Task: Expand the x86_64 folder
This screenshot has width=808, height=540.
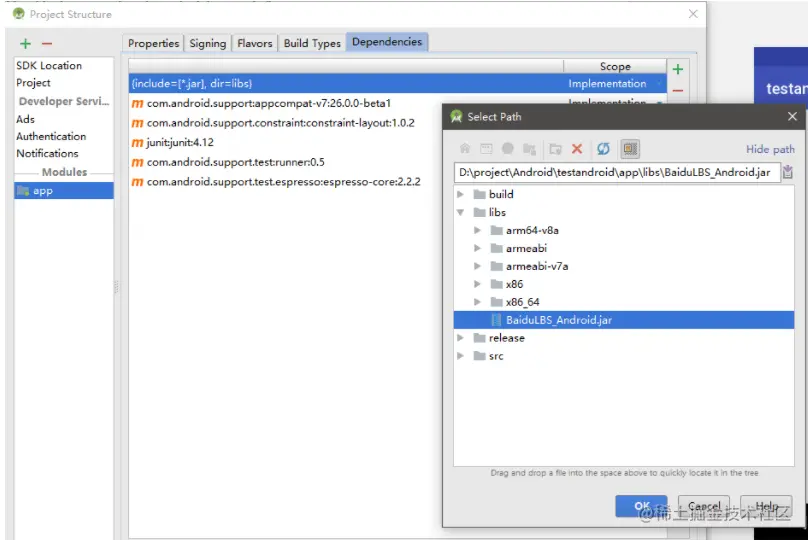Action: 477,302
